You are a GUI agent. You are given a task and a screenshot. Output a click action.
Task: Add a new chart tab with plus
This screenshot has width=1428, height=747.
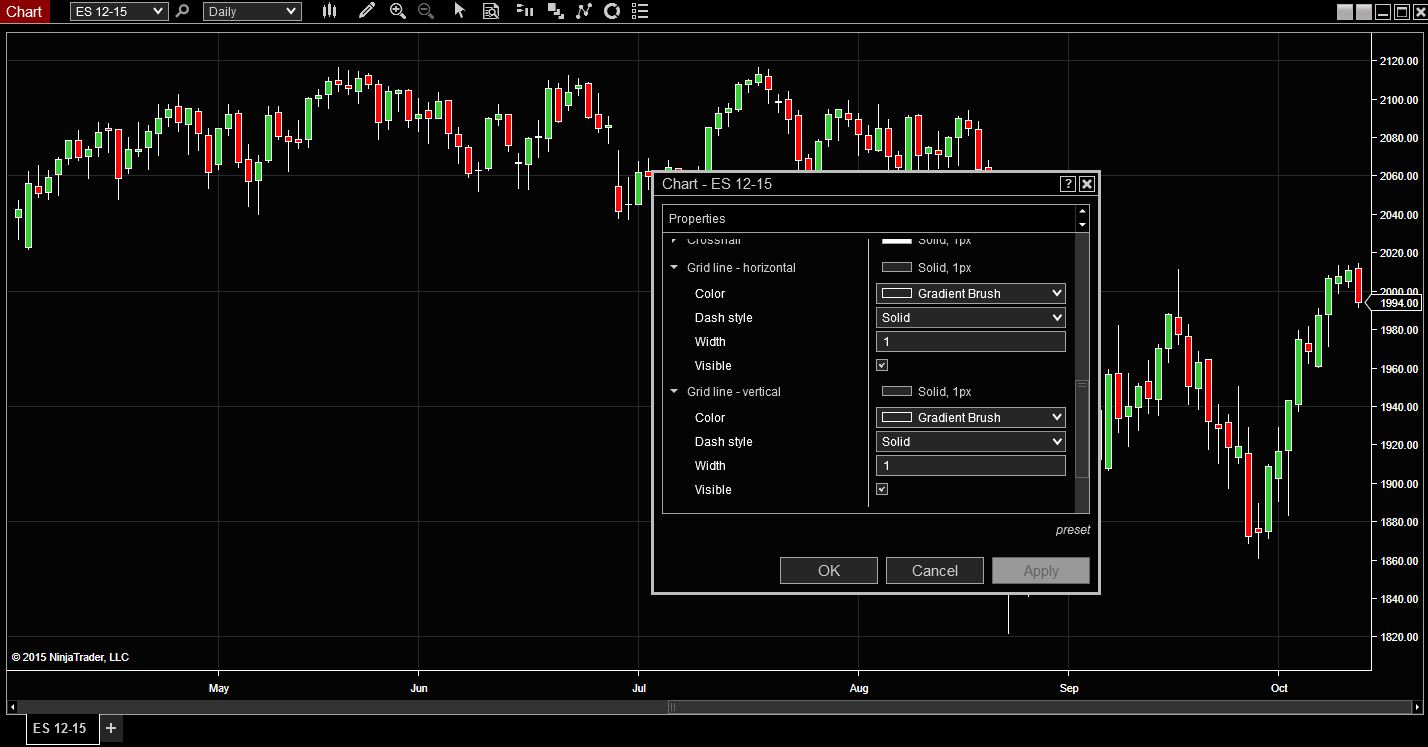pyautogui.click(x=111, y=728)
